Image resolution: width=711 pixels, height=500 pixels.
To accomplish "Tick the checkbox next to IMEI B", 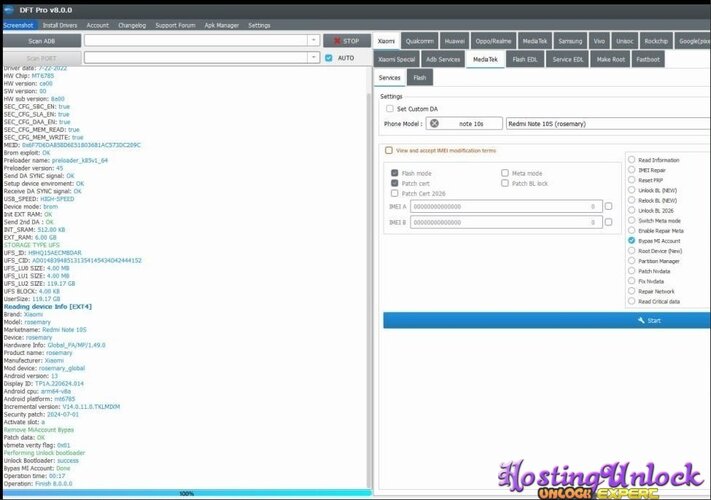I will [609, 222].
